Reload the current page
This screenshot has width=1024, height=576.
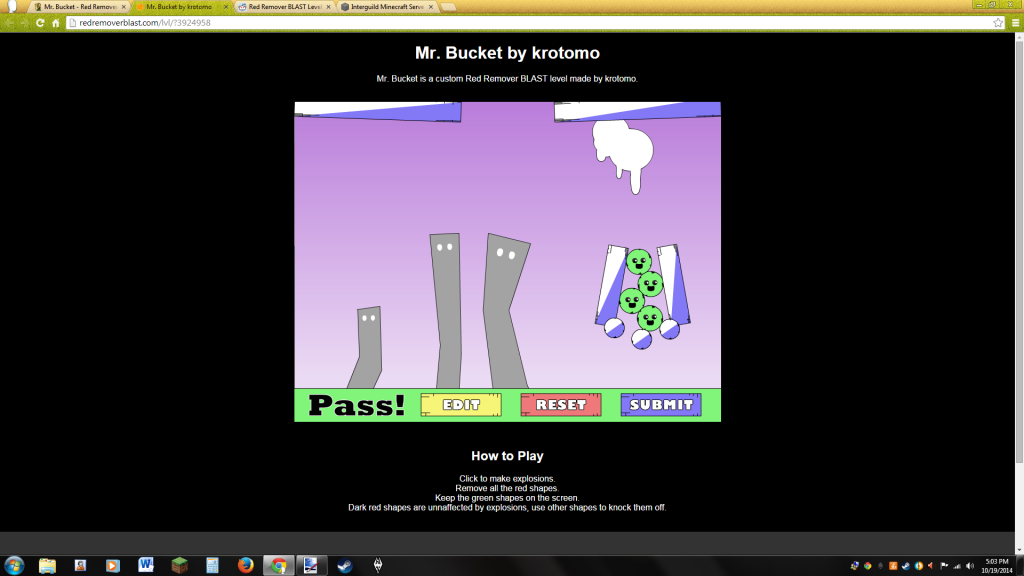[x=40, y=23]
